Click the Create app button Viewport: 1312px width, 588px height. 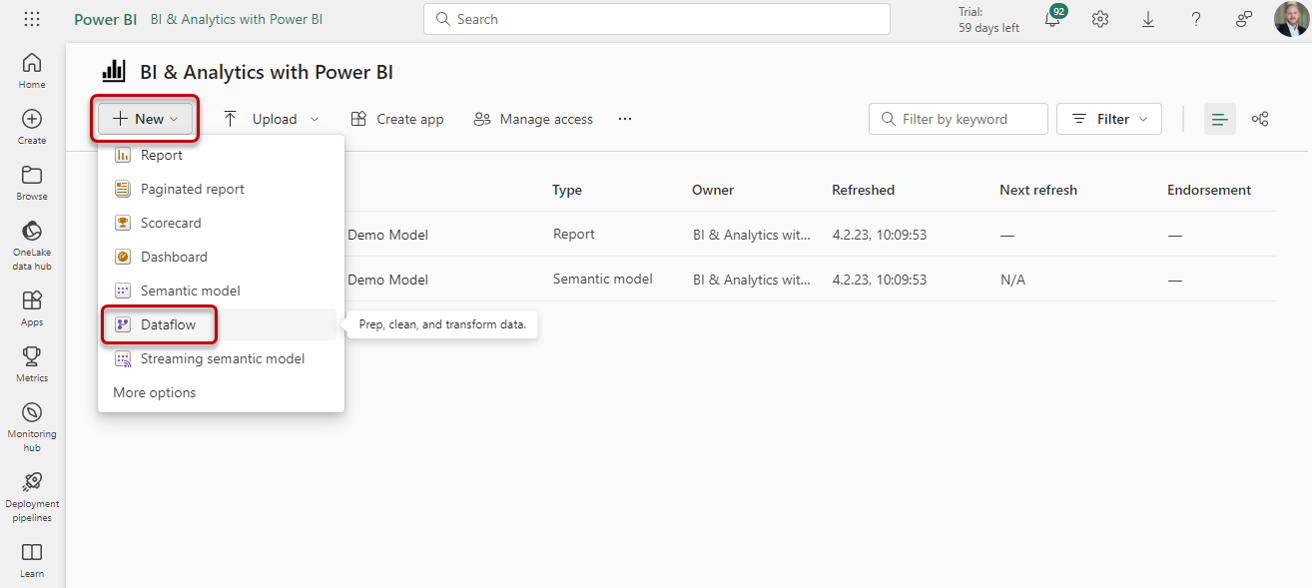[397, 119]
